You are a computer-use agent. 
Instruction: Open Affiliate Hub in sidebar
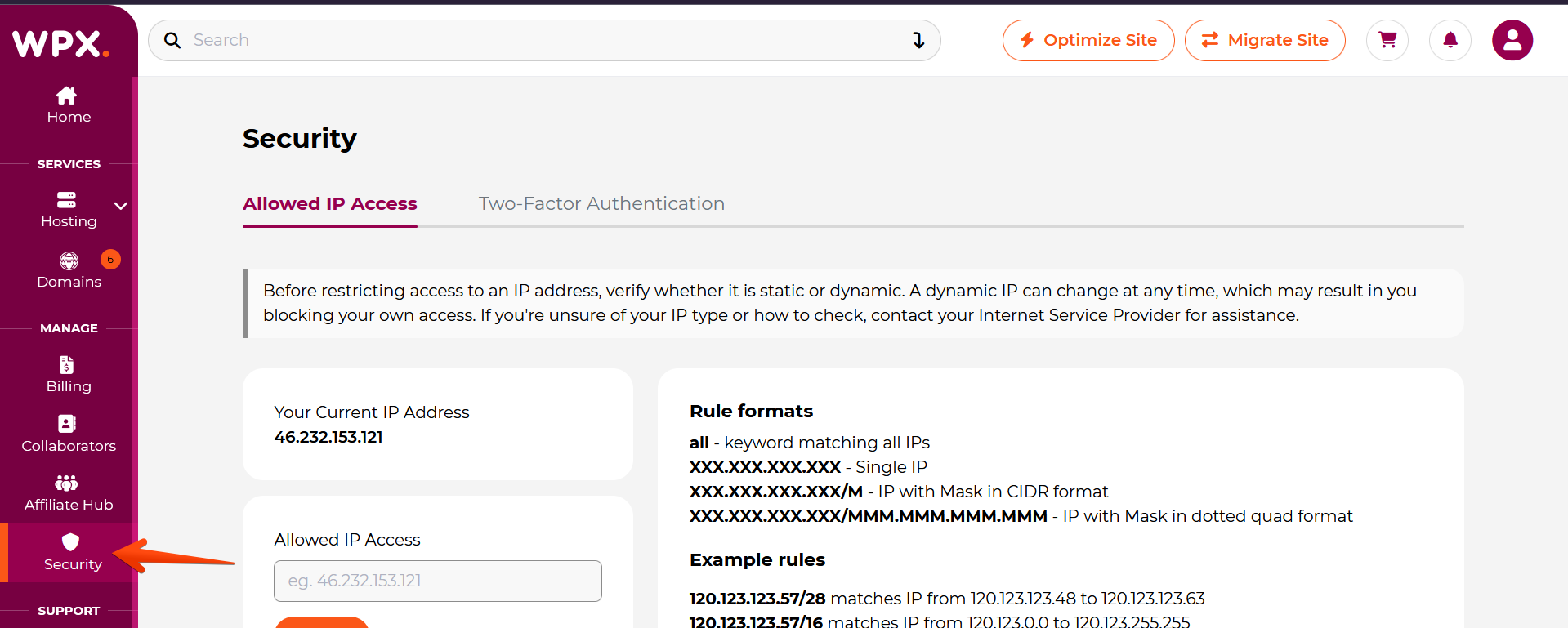pyautogui.click(x=69, y=493)
